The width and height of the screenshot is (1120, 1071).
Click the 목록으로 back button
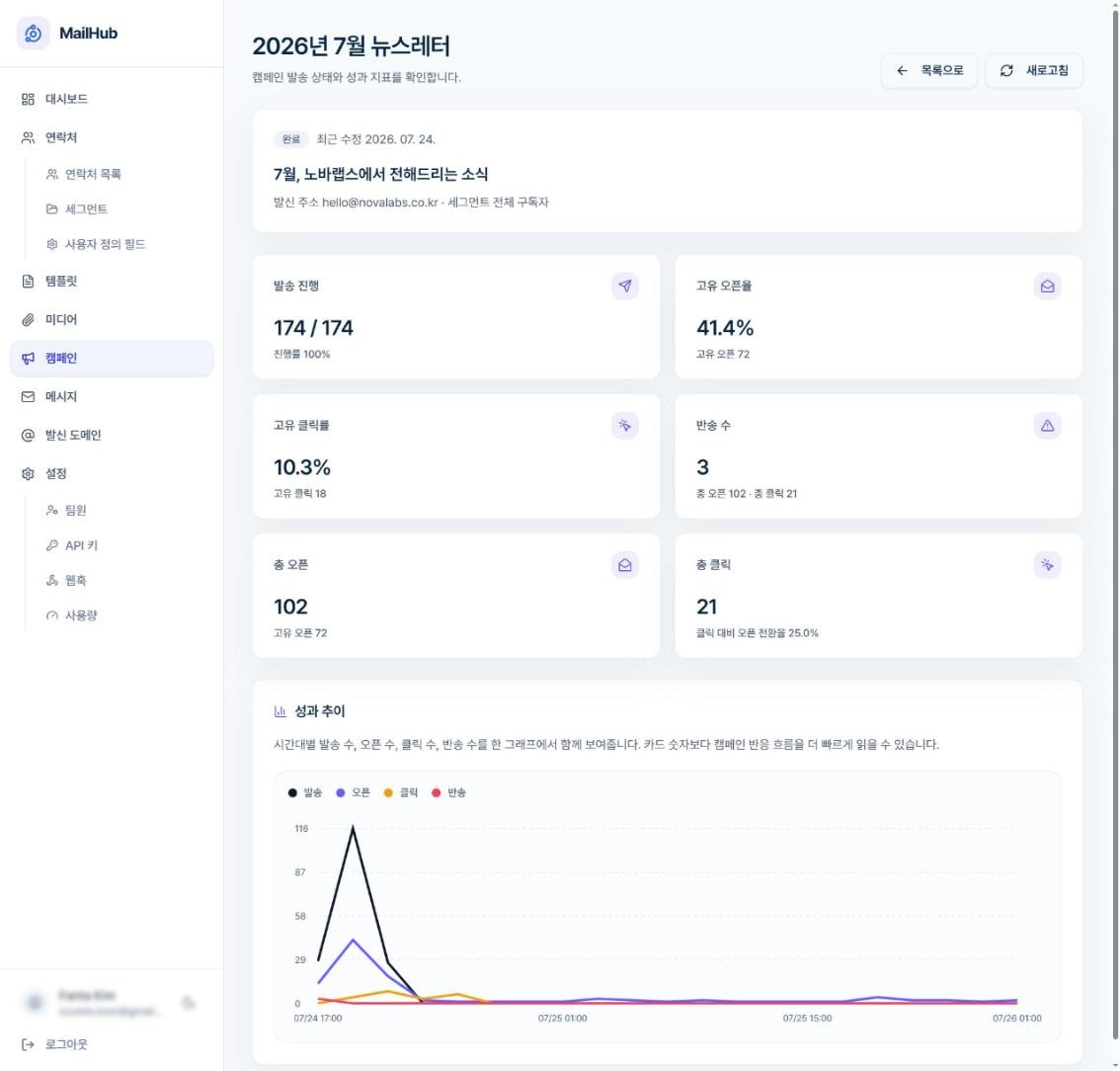[929, 71]
